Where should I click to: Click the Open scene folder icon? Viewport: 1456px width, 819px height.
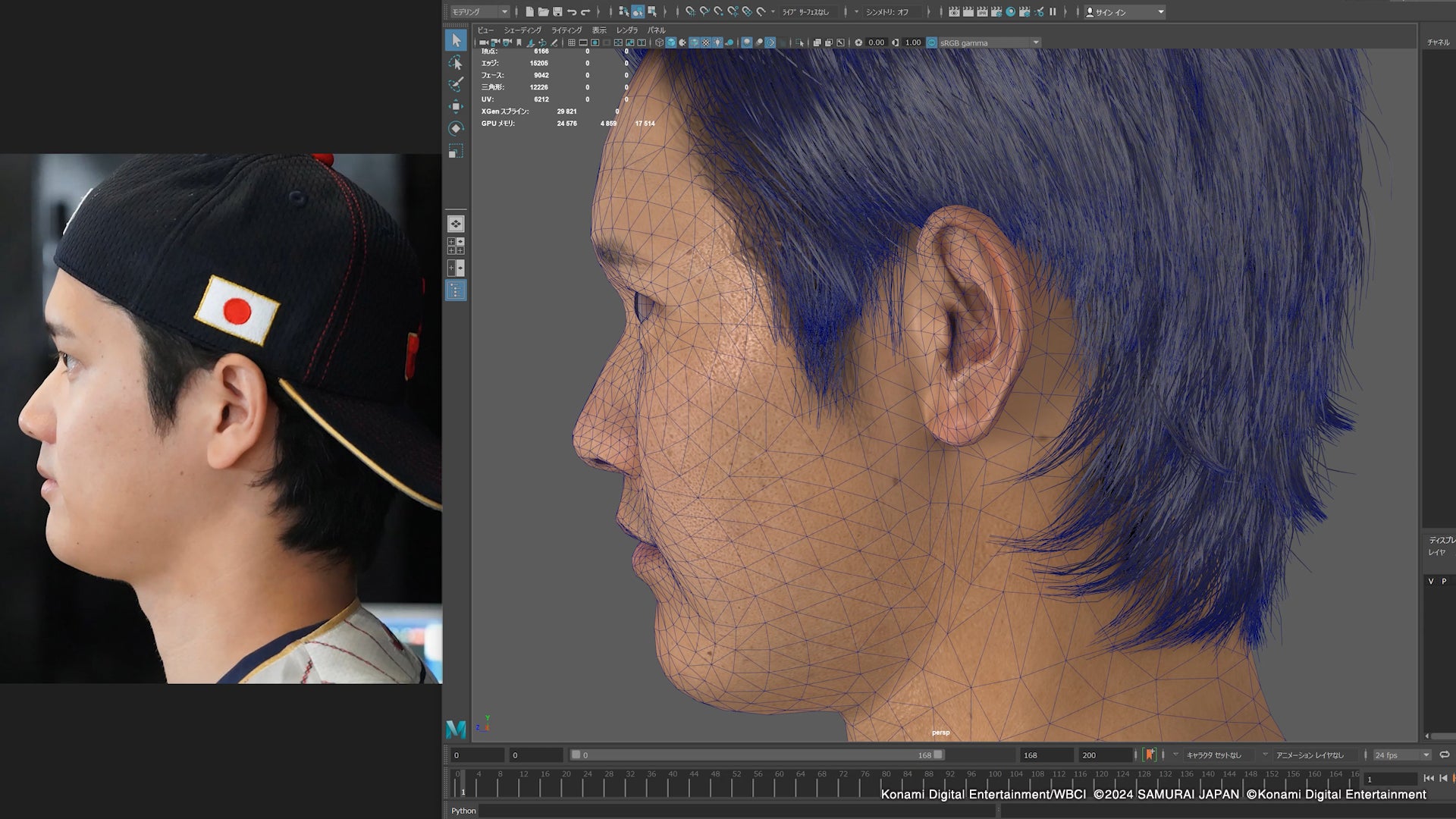point(543,12)
